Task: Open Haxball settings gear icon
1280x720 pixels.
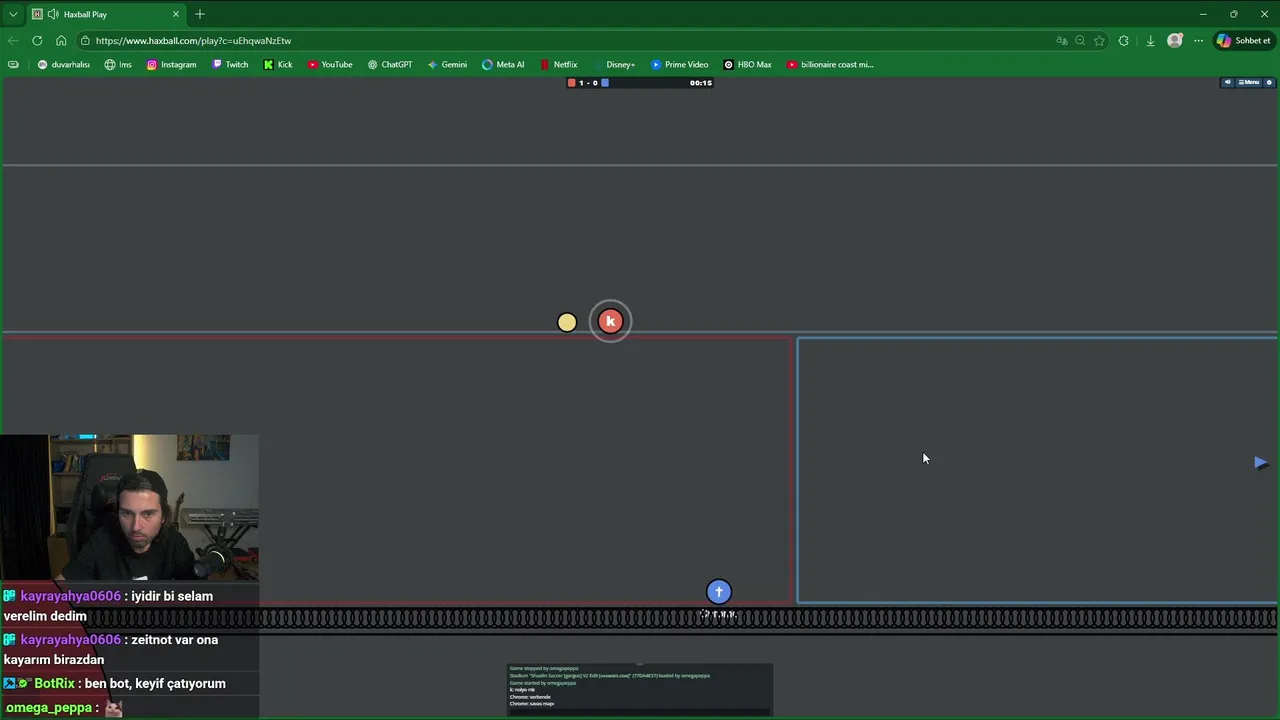Action: [1267, 83]
